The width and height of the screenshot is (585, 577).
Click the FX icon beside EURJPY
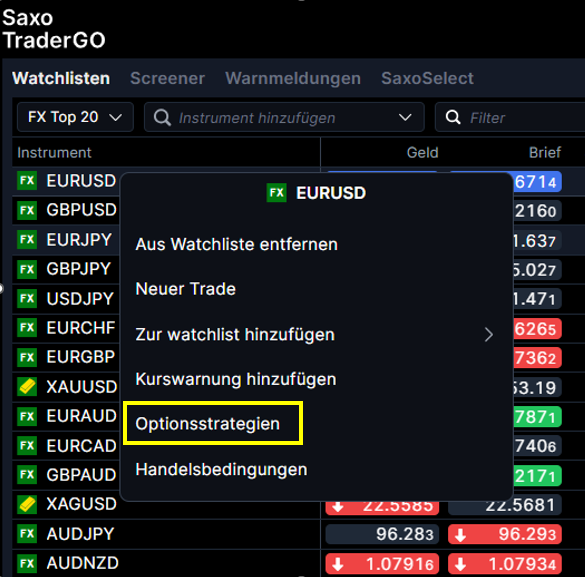(27, 239)
